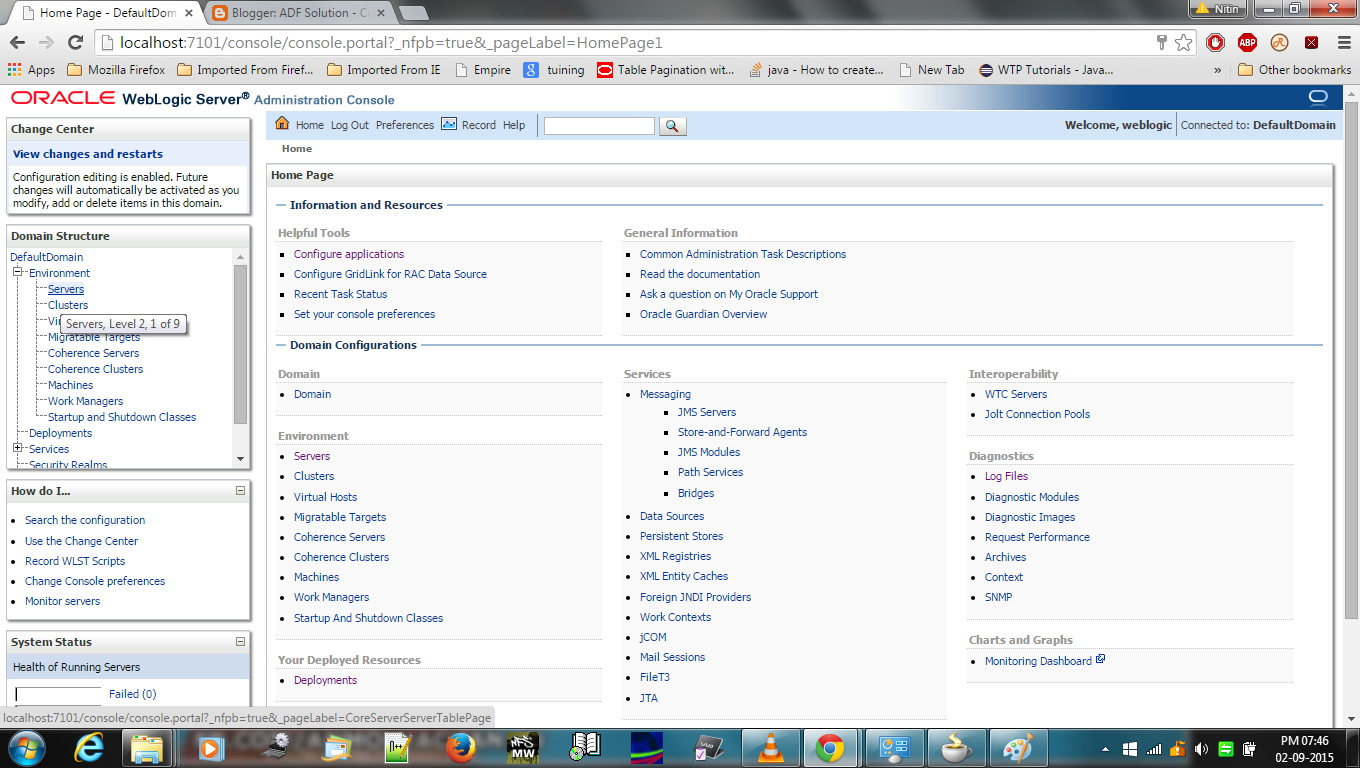Click the browser Back arrow
The image size is (1360, 768).
point(17,43)
